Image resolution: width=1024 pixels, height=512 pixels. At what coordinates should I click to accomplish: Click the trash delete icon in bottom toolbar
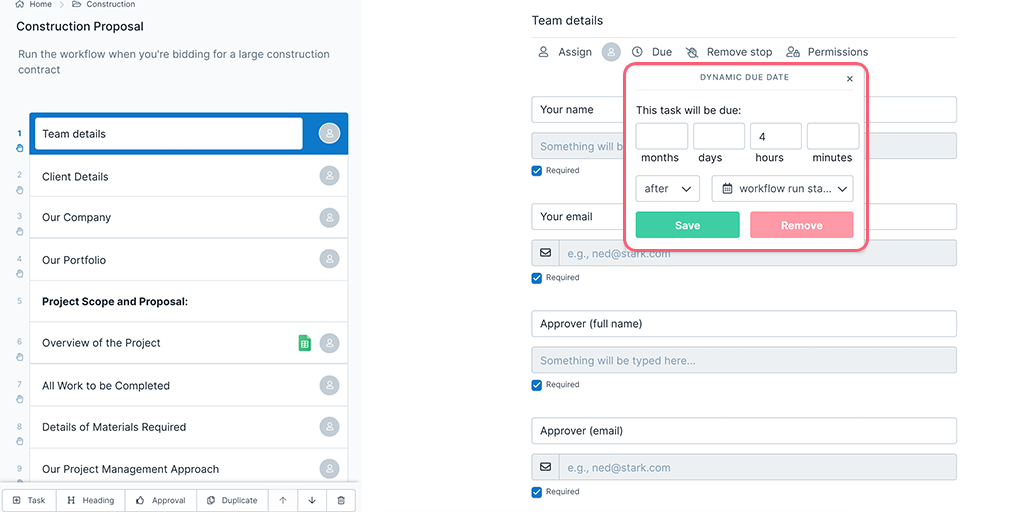(341, 500)
